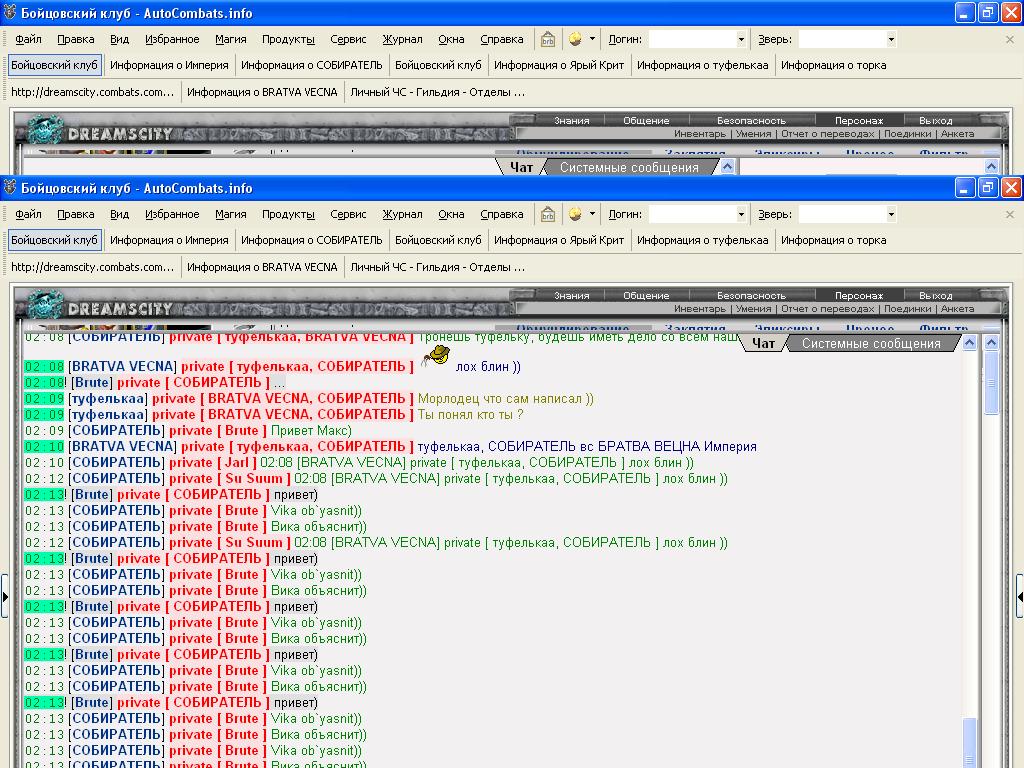The height and width of the screenshot is (768, 1024).
Task: Close toolbar with gray X in back window
Action: tap(1010, 39)
